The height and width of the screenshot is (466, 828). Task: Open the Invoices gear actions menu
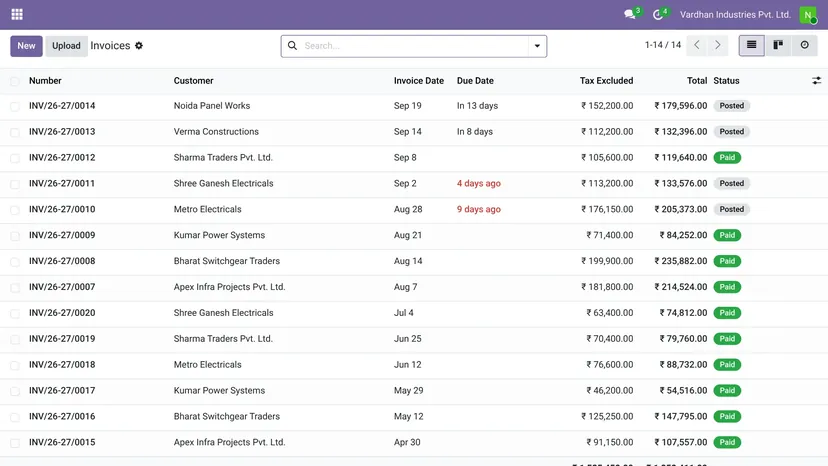tap(139, 45)
